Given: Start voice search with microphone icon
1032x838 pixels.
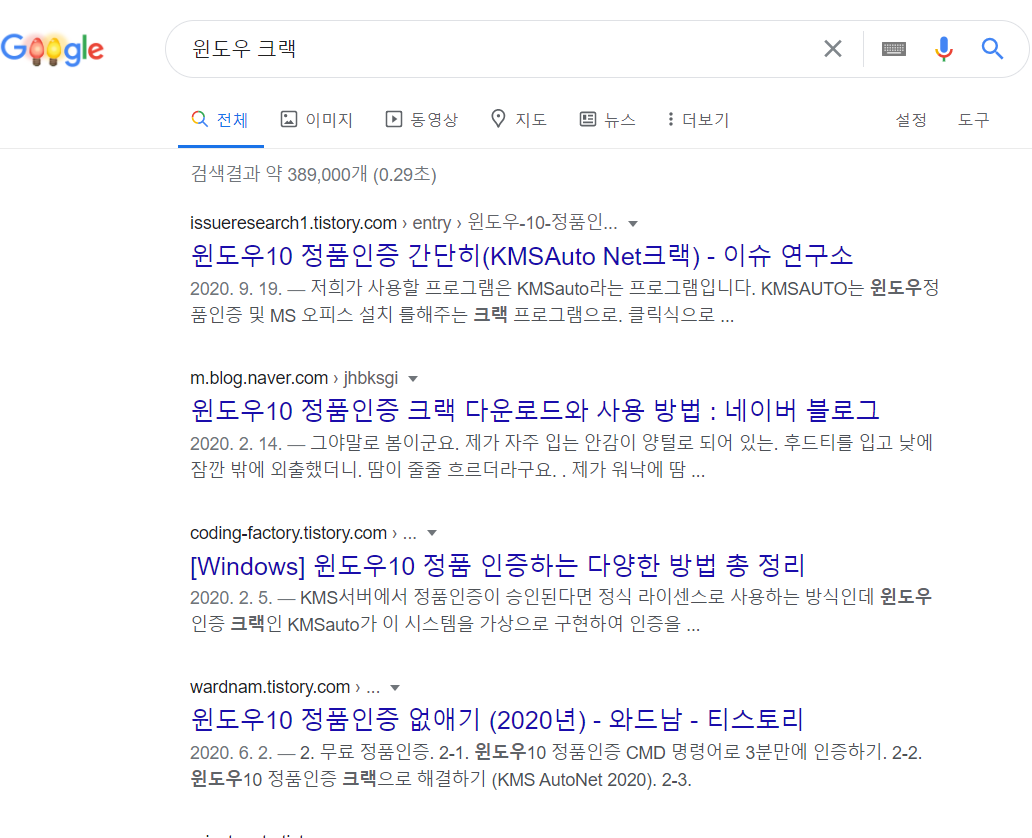Looking at the screenshot, I should (943, 49).
